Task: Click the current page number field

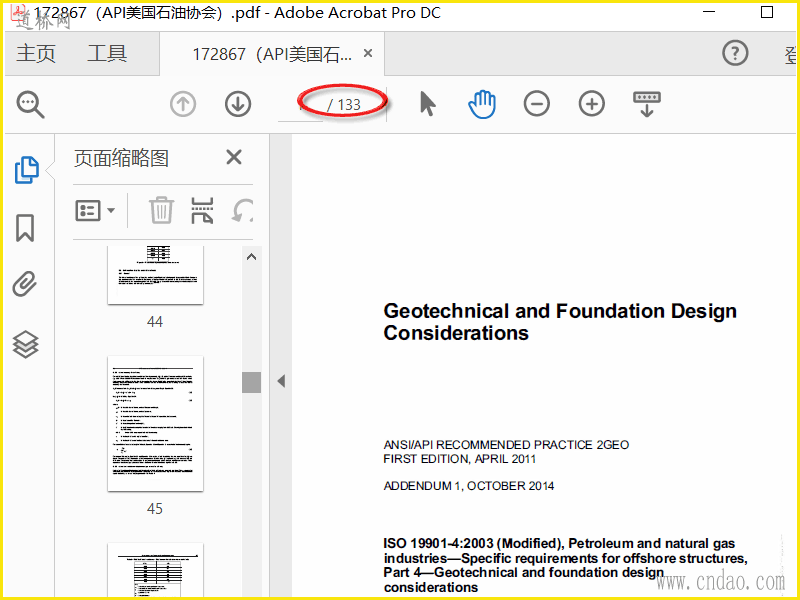Action: [x=301, y=105]
